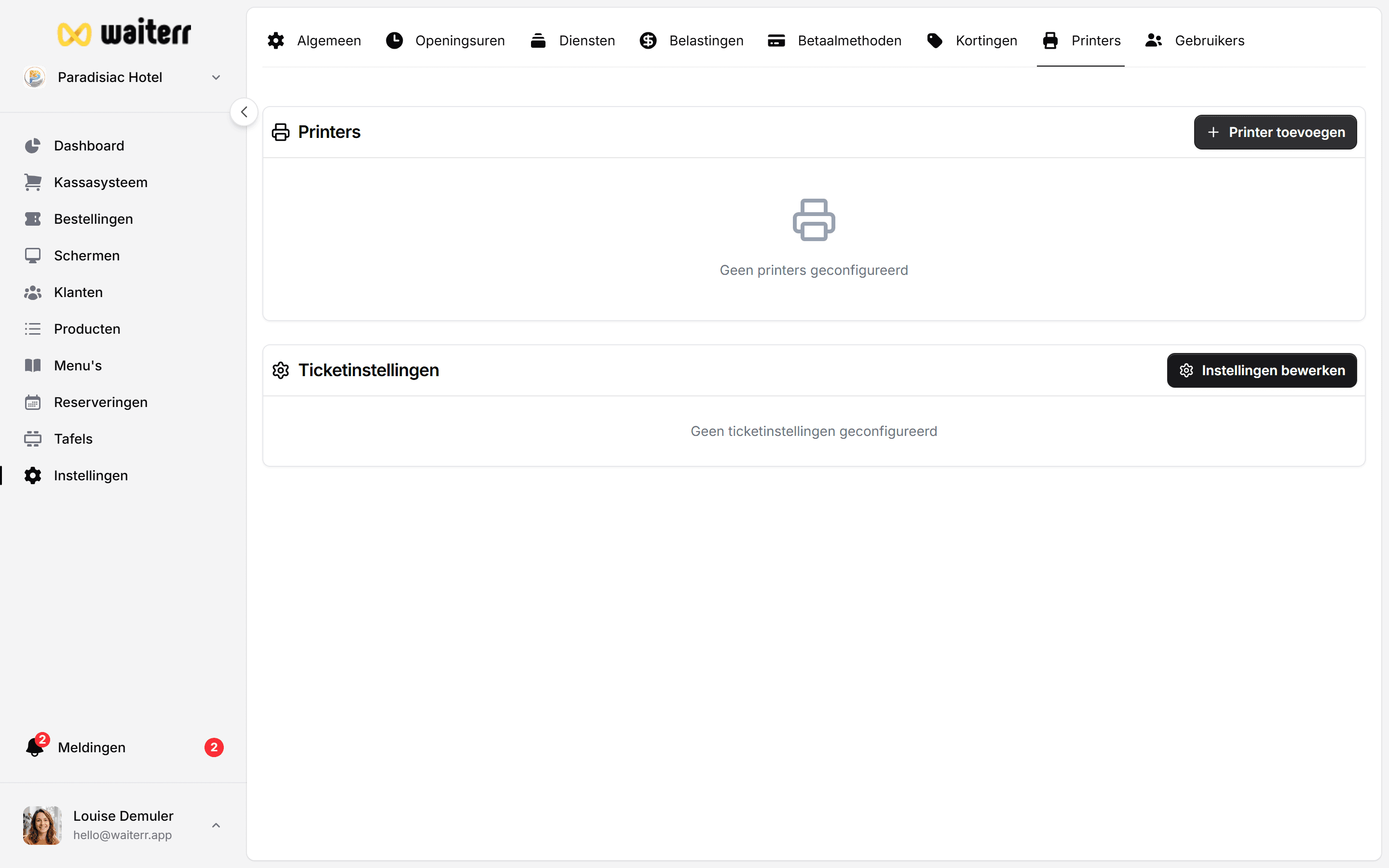Click the 'Geen printers geconfigureerd' text
1389x868 pixels.
[x=814, y=271]
